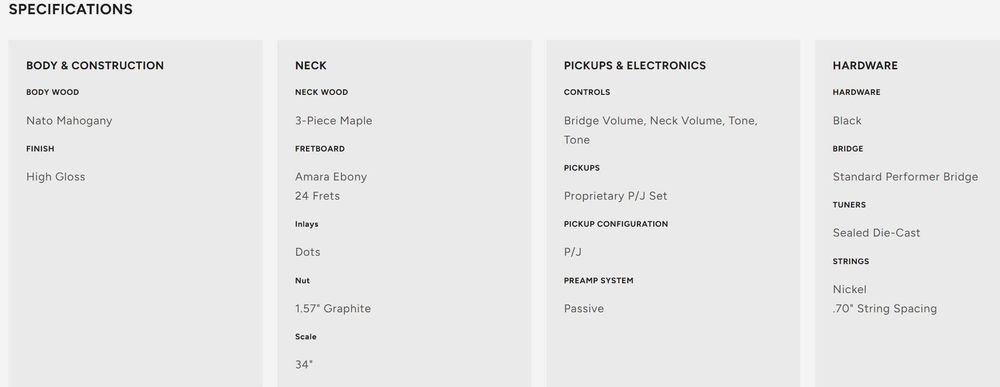This screenshot has height=387, width=1000.
Task: Click the .70" String Spacing text
Action: [885, 309]
